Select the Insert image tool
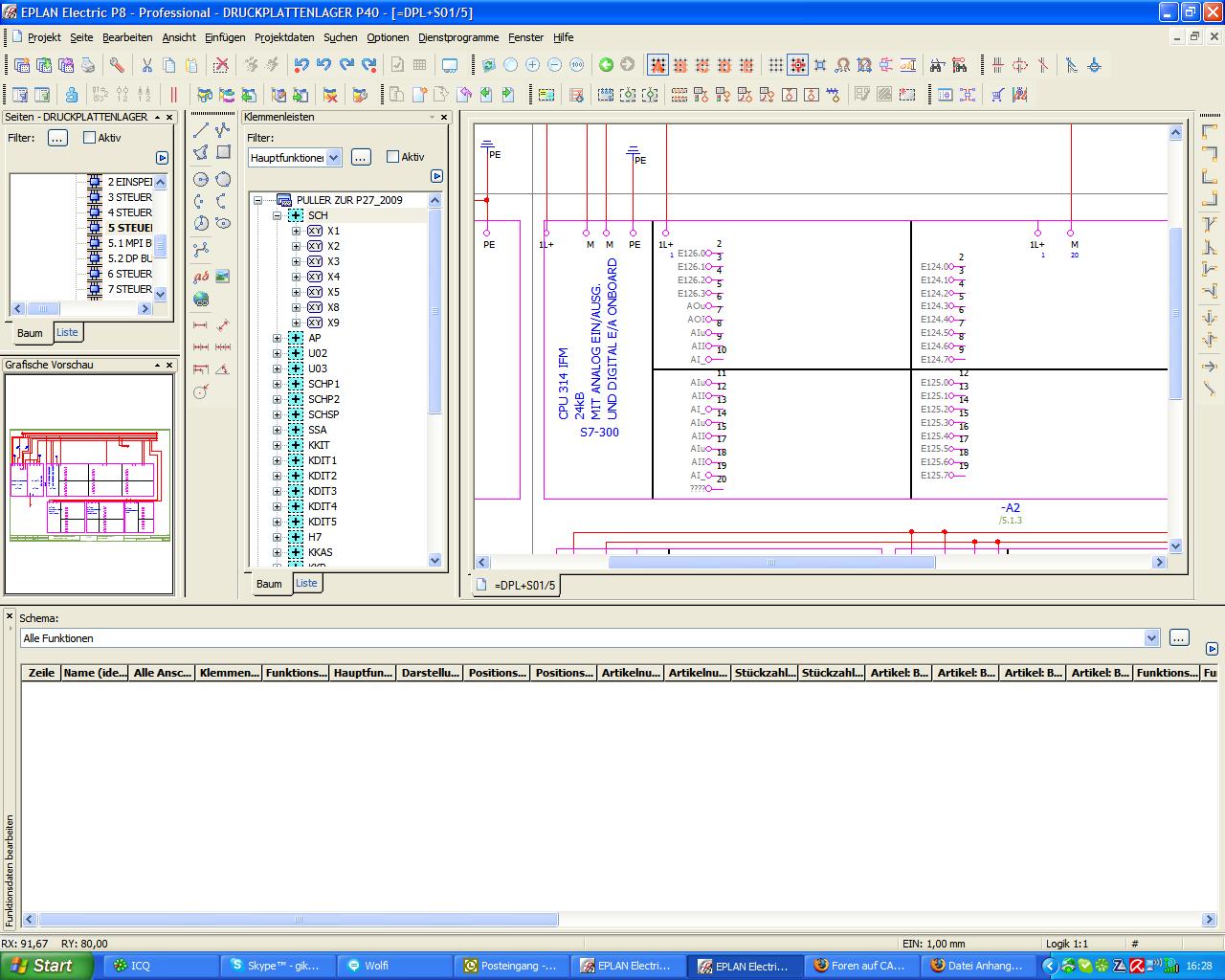This screenshot has width=1225, height=980. click(x=223, y=277)
